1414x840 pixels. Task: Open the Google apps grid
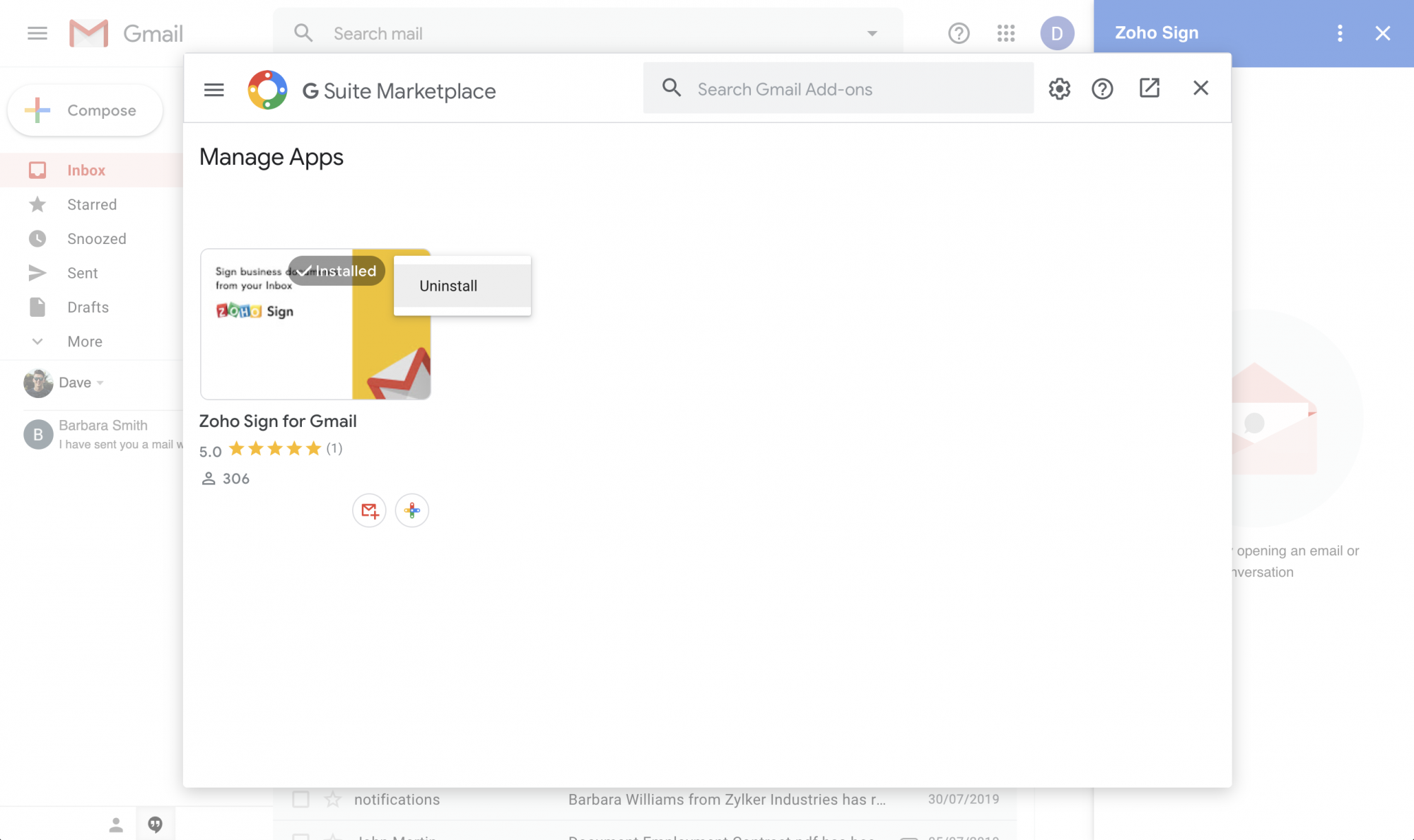1006,33
